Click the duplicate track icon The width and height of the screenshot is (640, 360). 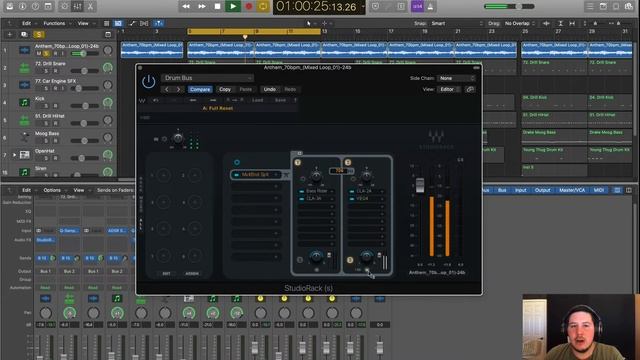point(24,35)
